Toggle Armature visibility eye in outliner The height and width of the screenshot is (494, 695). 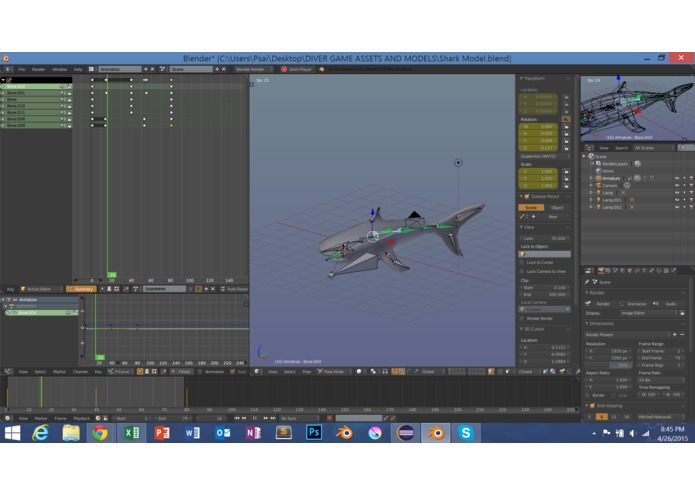pos(677,178)
